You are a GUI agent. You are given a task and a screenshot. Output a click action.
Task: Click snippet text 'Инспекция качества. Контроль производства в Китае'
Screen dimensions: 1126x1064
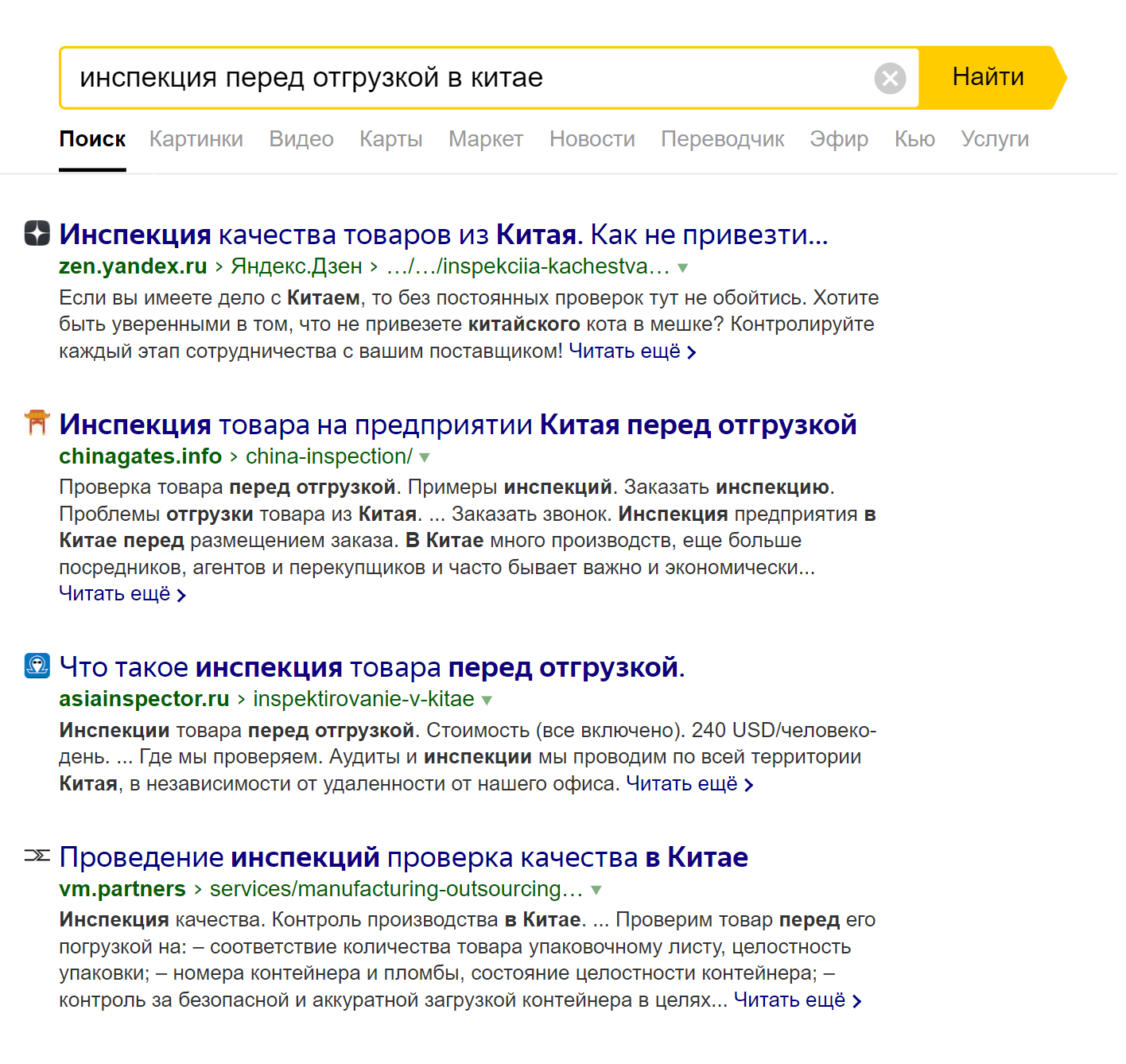coord(322,920)
